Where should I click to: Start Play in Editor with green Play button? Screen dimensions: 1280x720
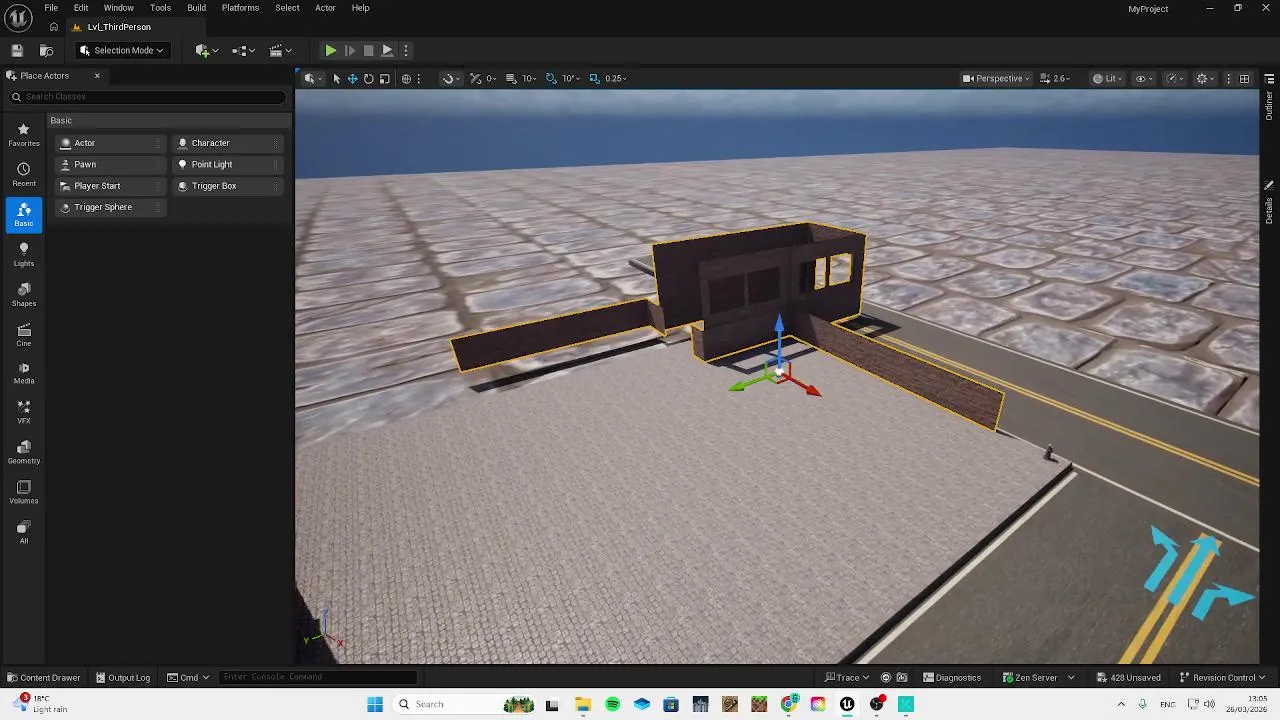pos(330,50)
